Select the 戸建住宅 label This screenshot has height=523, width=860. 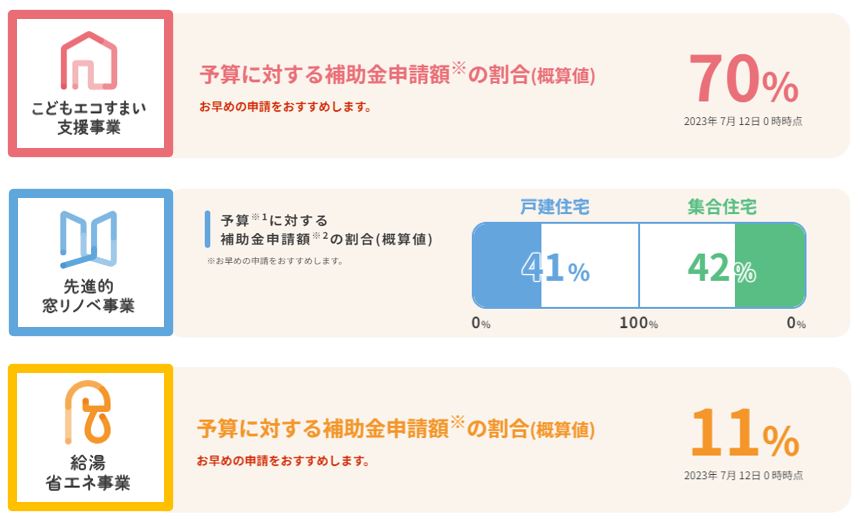(554, 207)
